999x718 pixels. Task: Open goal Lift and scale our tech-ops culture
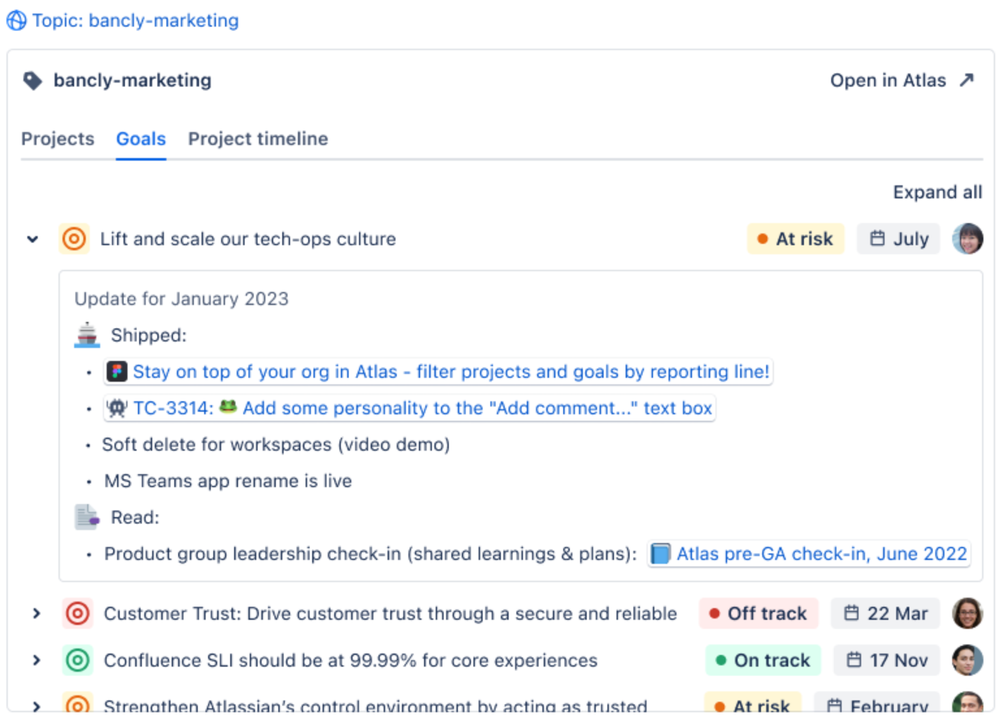coord(248,239)
